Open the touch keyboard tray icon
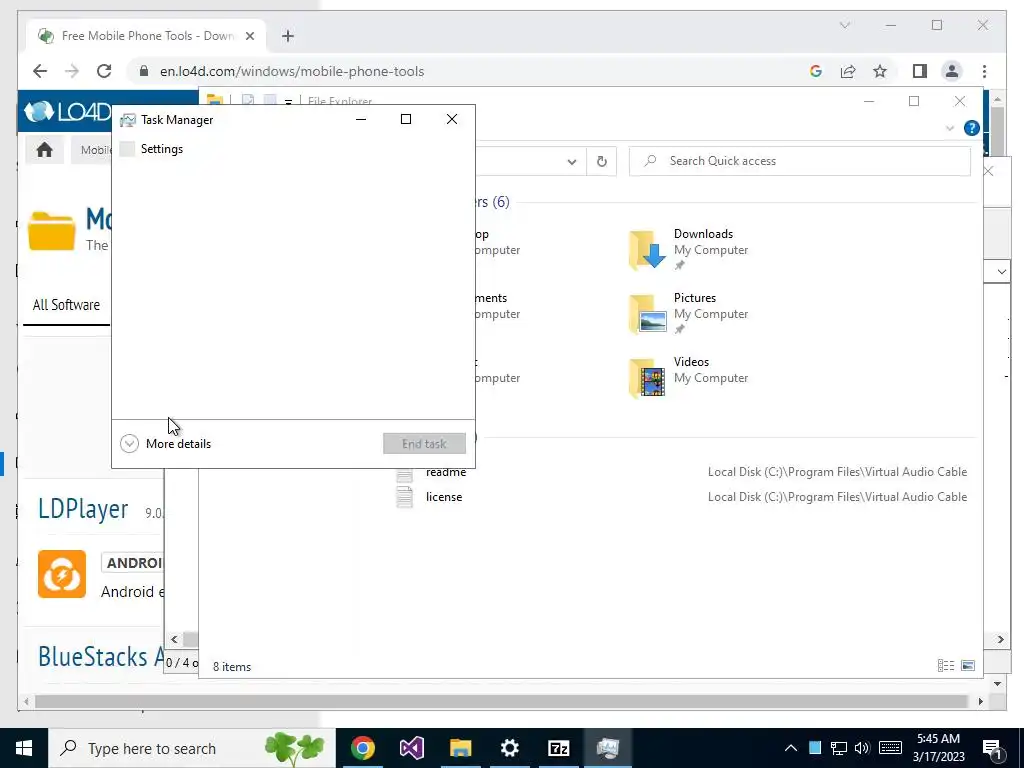Viewport: 1024px width, 768px height. (890, 748)
